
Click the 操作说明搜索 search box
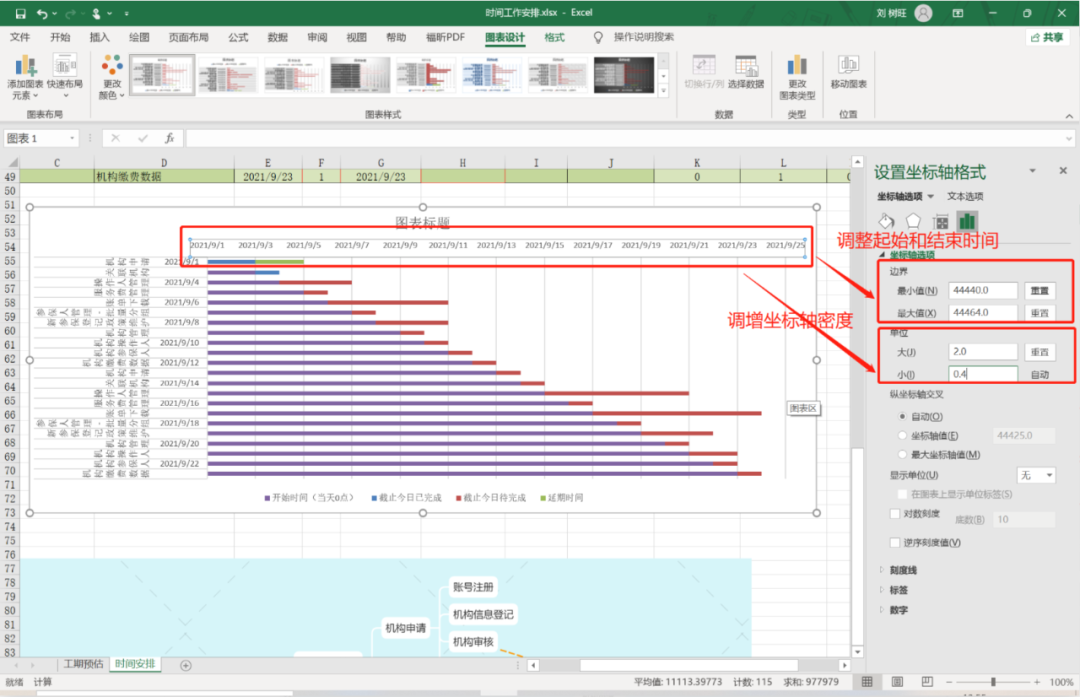pyautogui.click(x=643, y=37)
